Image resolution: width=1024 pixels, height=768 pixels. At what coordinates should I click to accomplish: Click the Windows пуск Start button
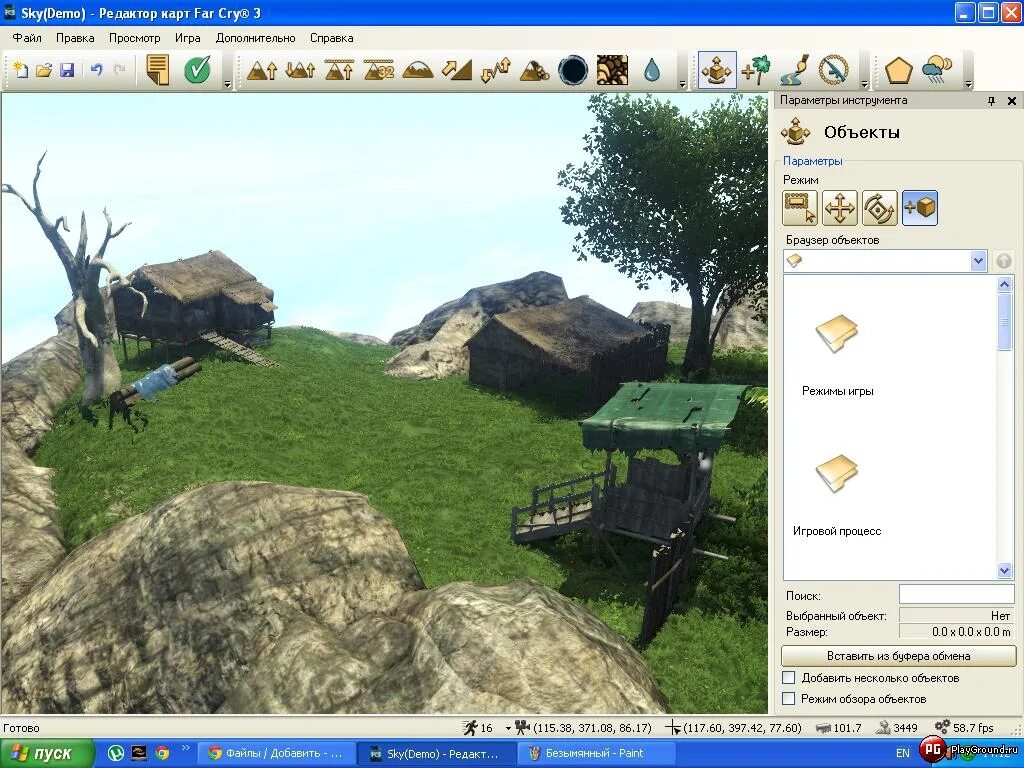coord(47,754)
